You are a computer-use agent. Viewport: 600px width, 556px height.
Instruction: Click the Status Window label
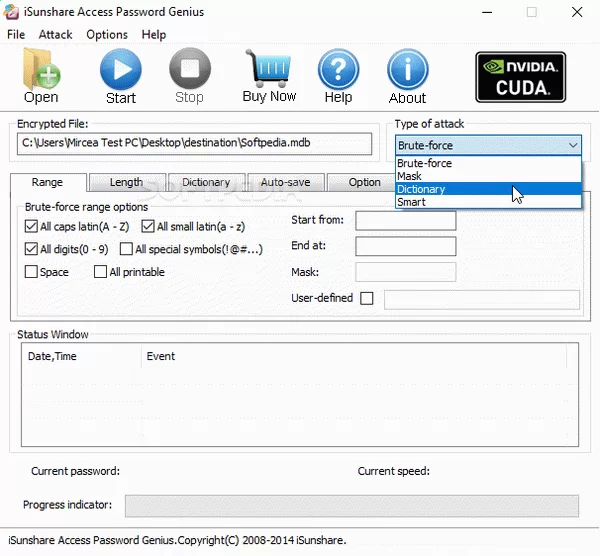[53, 334]
